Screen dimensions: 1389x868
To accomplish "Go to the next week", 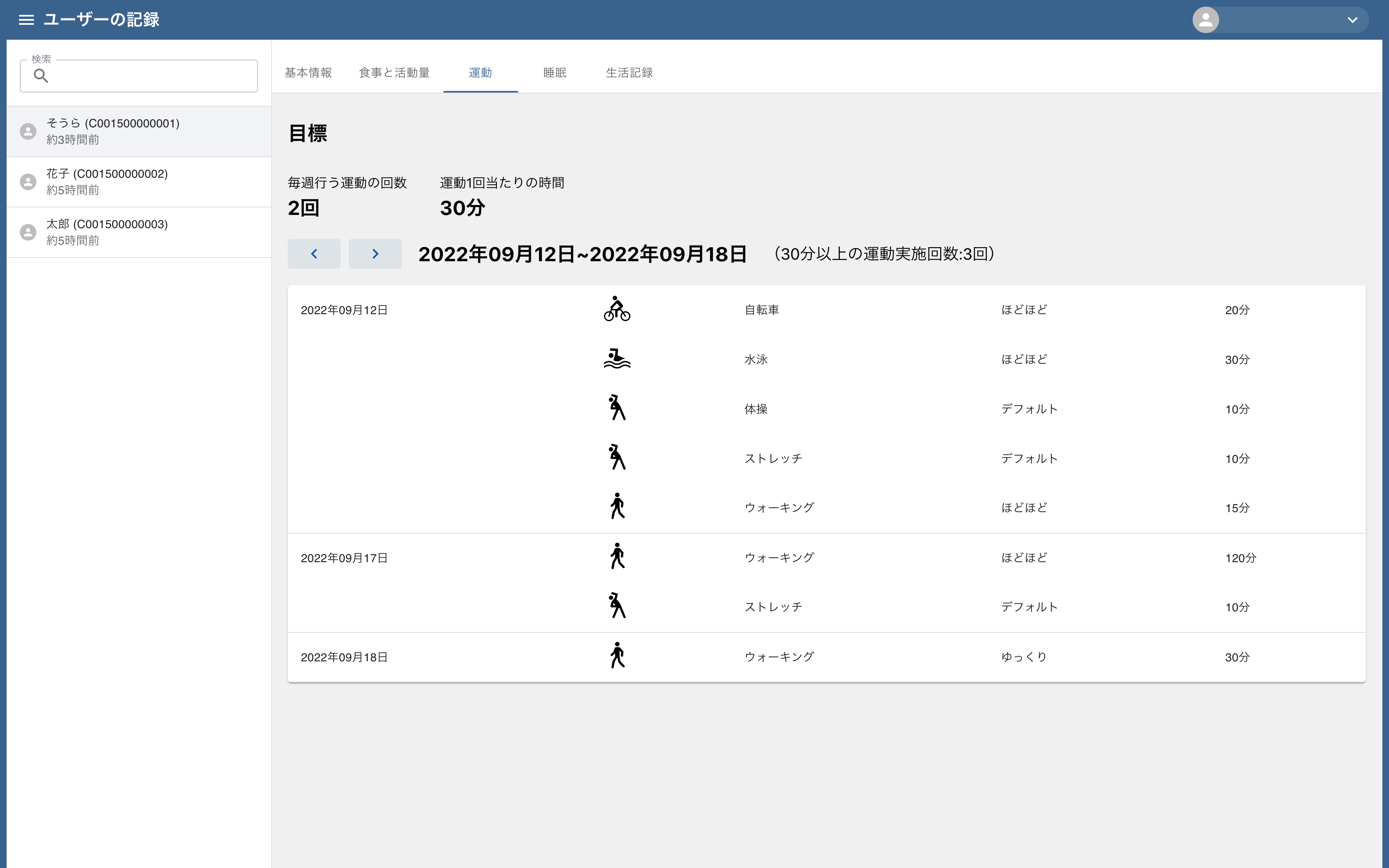I will click(x=375, y=254).
